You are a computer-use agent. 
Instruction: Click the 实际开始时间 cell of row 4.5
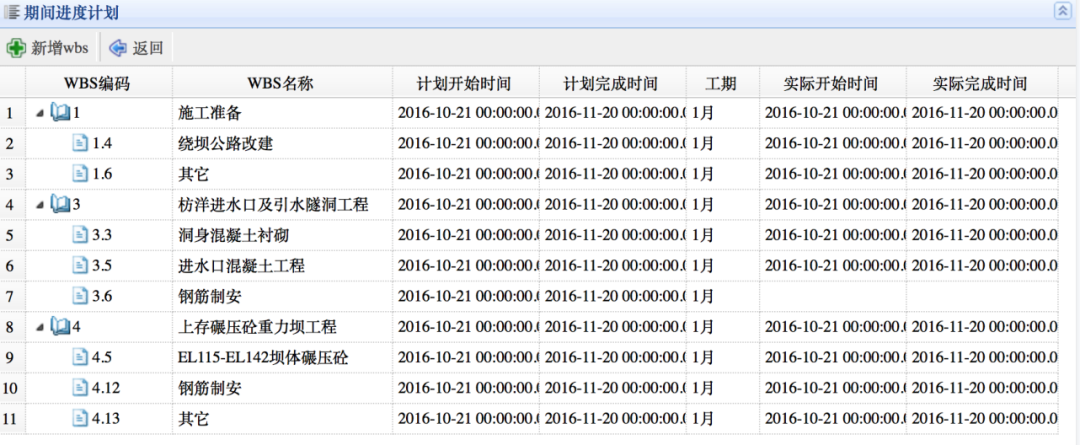click(833, 357)
